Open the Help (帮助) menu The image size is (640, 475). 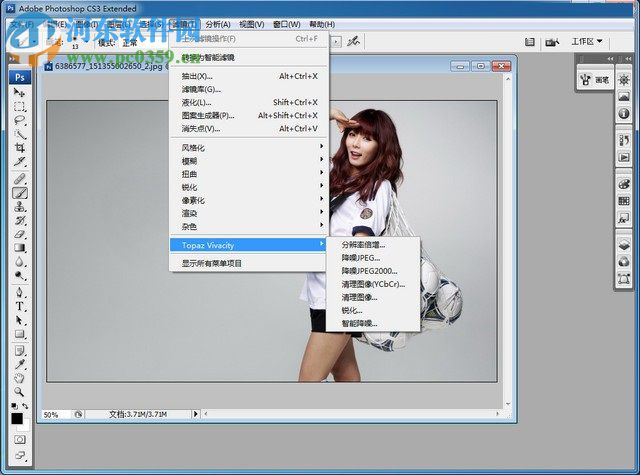tap(322, 24)
